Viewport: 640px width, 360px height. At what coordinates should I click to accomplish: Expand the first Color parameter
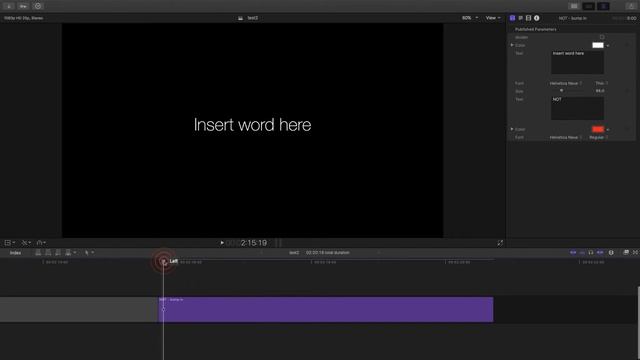coord(512,45)
